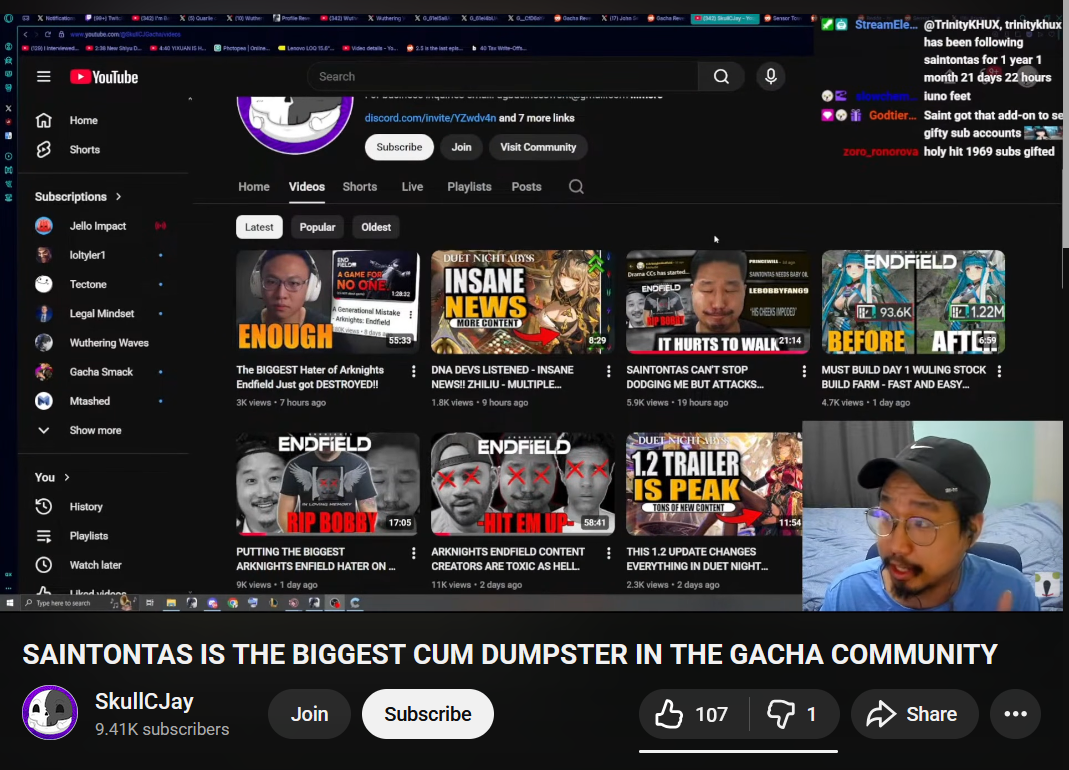The width and height of the screenshot is (1069, 770).
Task: Click Join next to Visit Community
Action: [462, 147]
